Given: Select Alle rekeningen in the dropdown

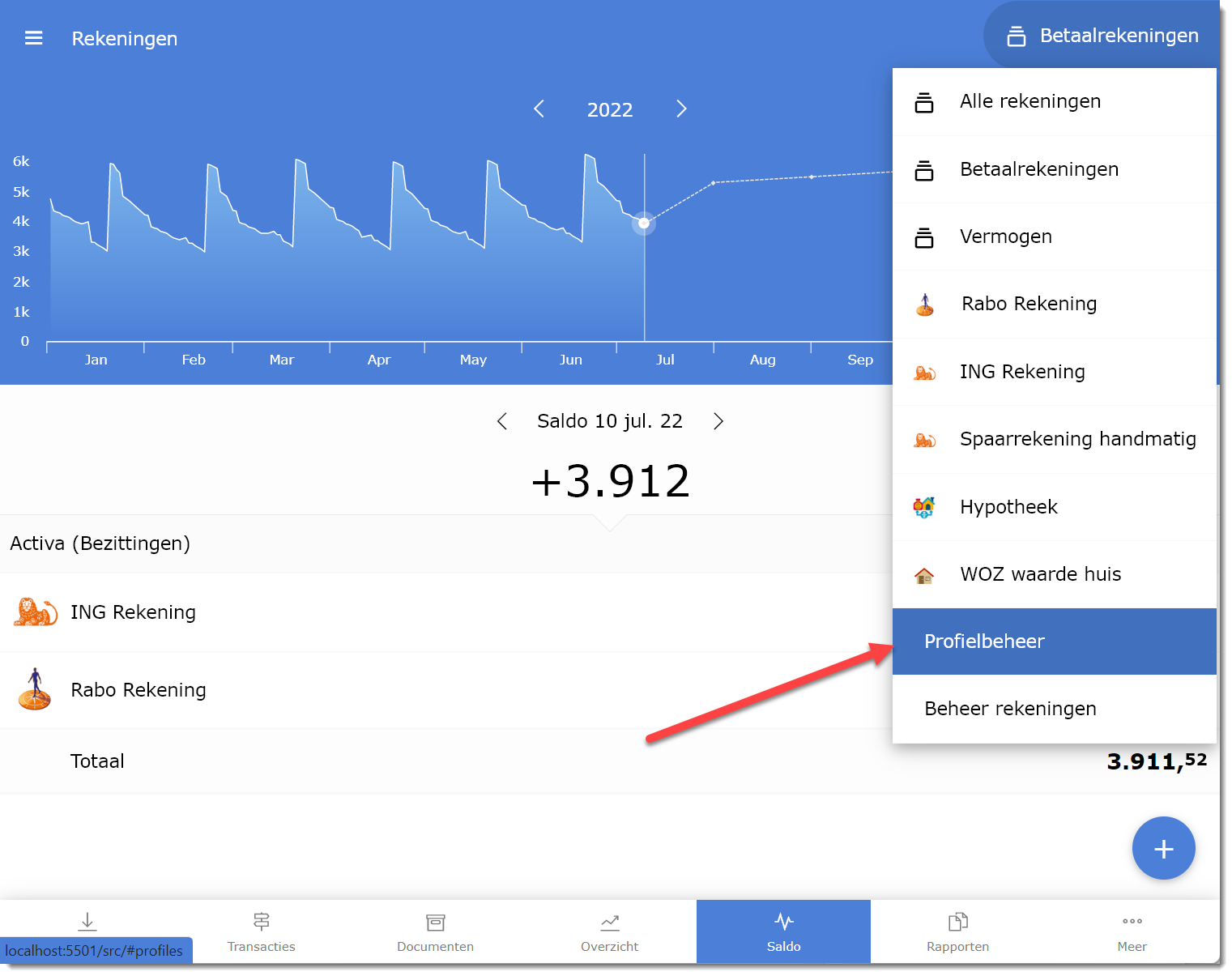Looking at the screenshot, I should [1055, 101].
